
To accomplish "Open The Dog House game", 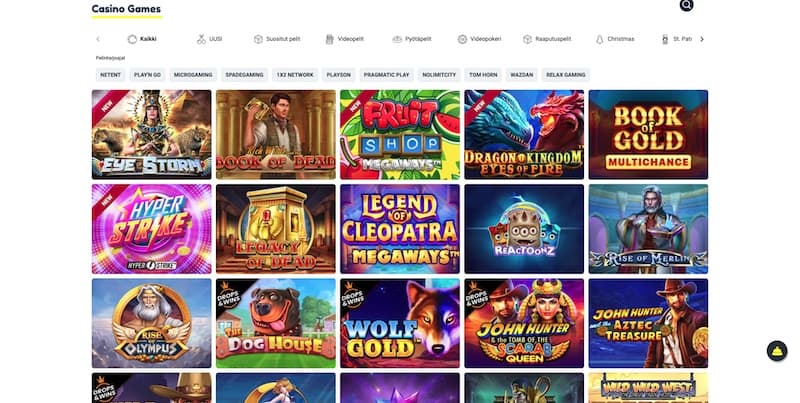I will tap(276, 323).
